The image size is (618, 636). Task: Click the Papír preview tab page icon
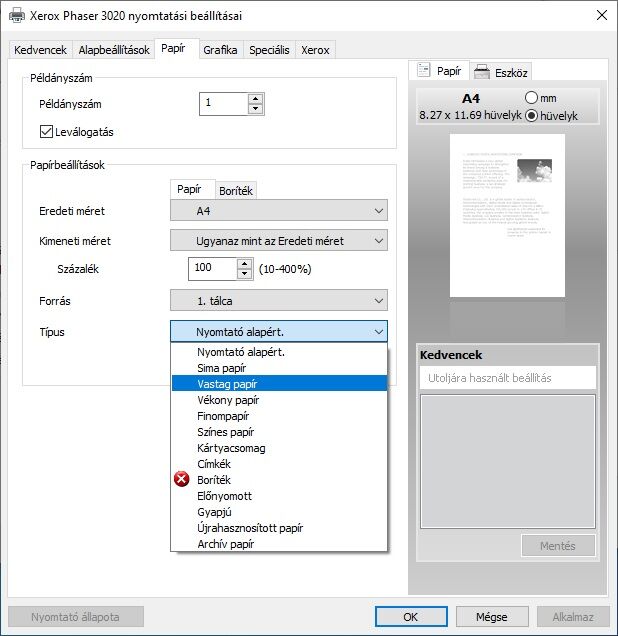point(423,70)
